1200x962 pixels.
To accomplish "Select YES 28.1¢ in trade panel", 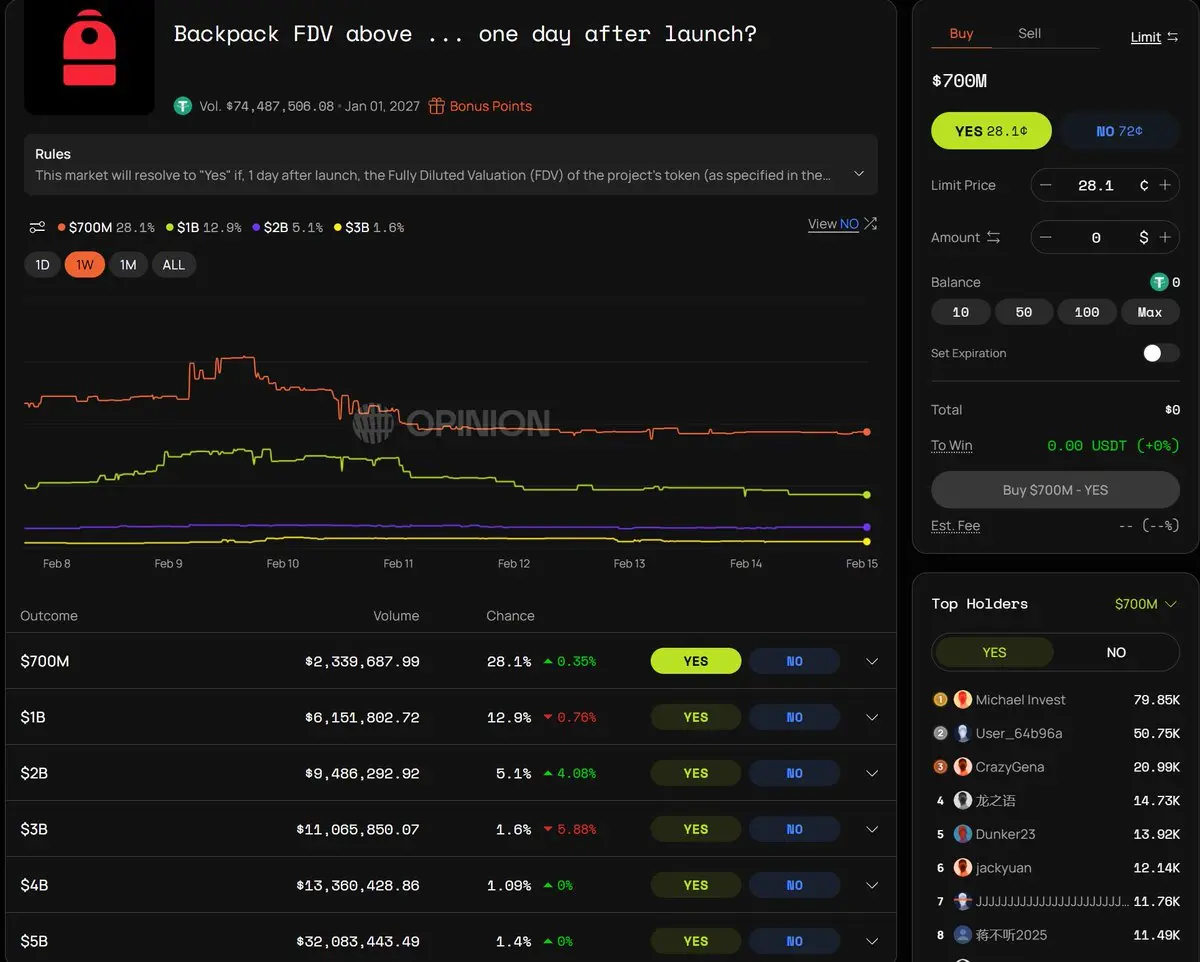I will click(992, 131).
